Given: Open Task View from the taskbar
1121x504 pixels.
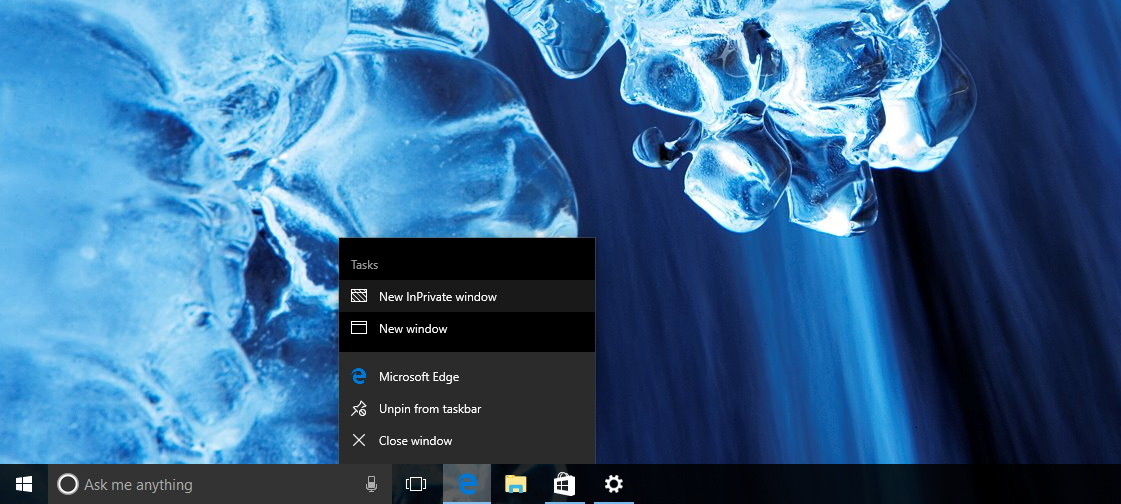Looking at the screenshot, I should [x=415, y=484].
